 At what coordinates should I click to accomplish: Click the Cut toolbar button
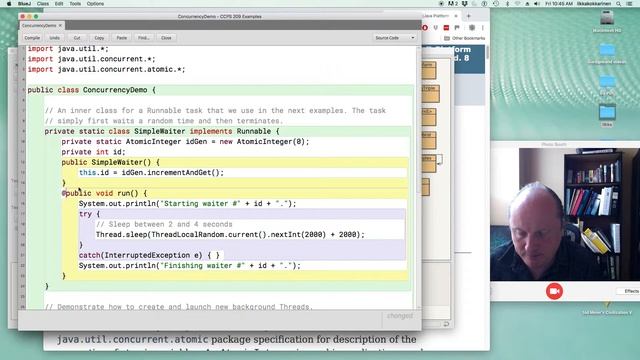pos(77,38)
